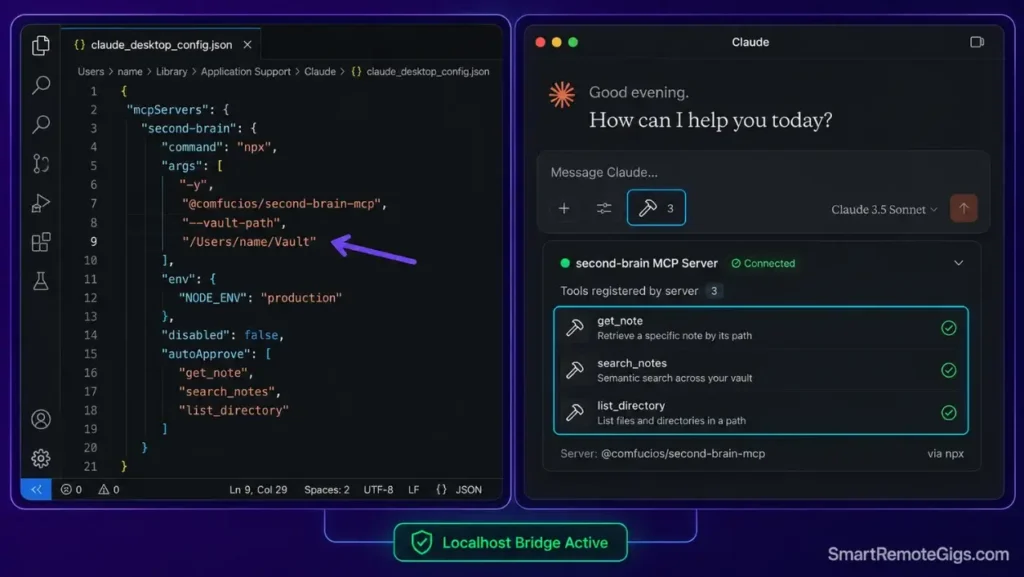Click the Application Support breadcrumb segment
Image resolution: width=1024 pixels, height=577 pixels.
click(246, 72)
